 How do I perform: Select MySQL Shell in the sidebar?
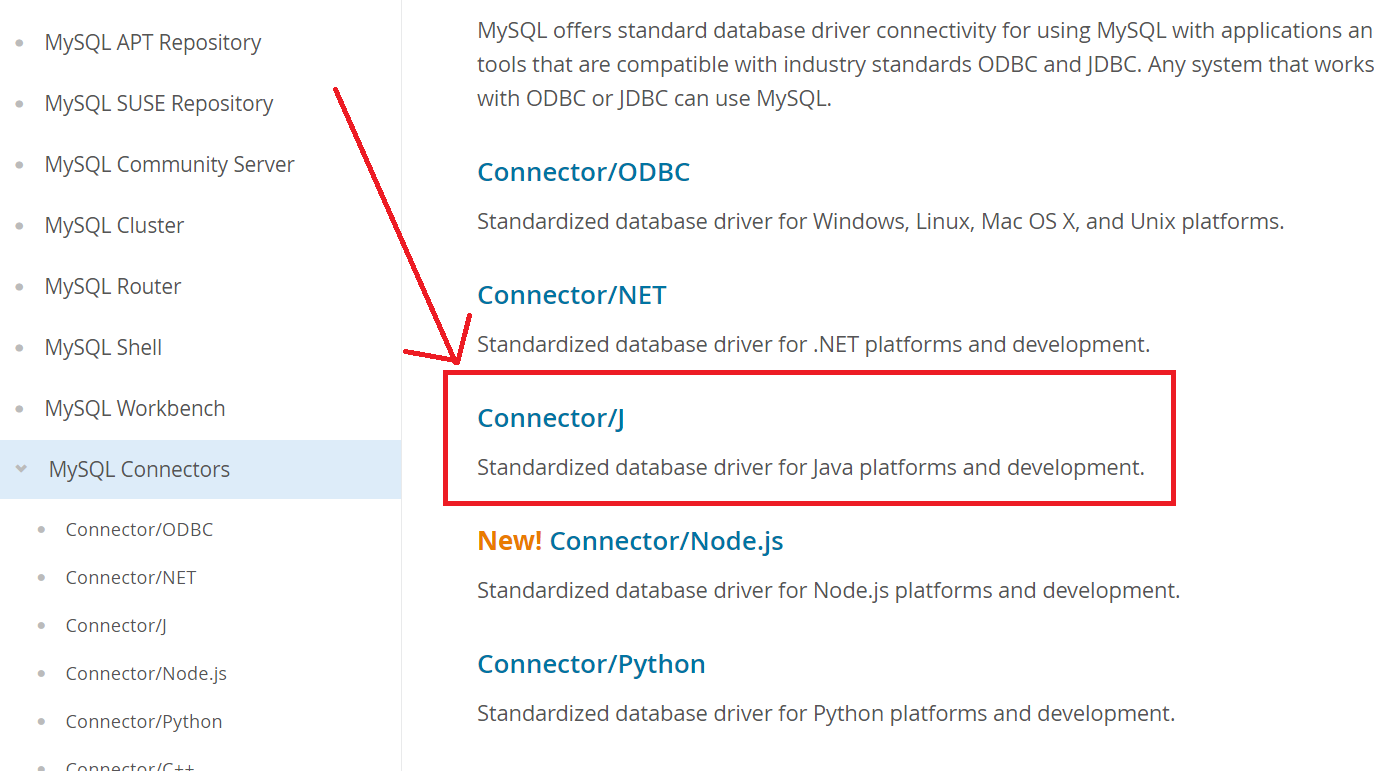103,347
